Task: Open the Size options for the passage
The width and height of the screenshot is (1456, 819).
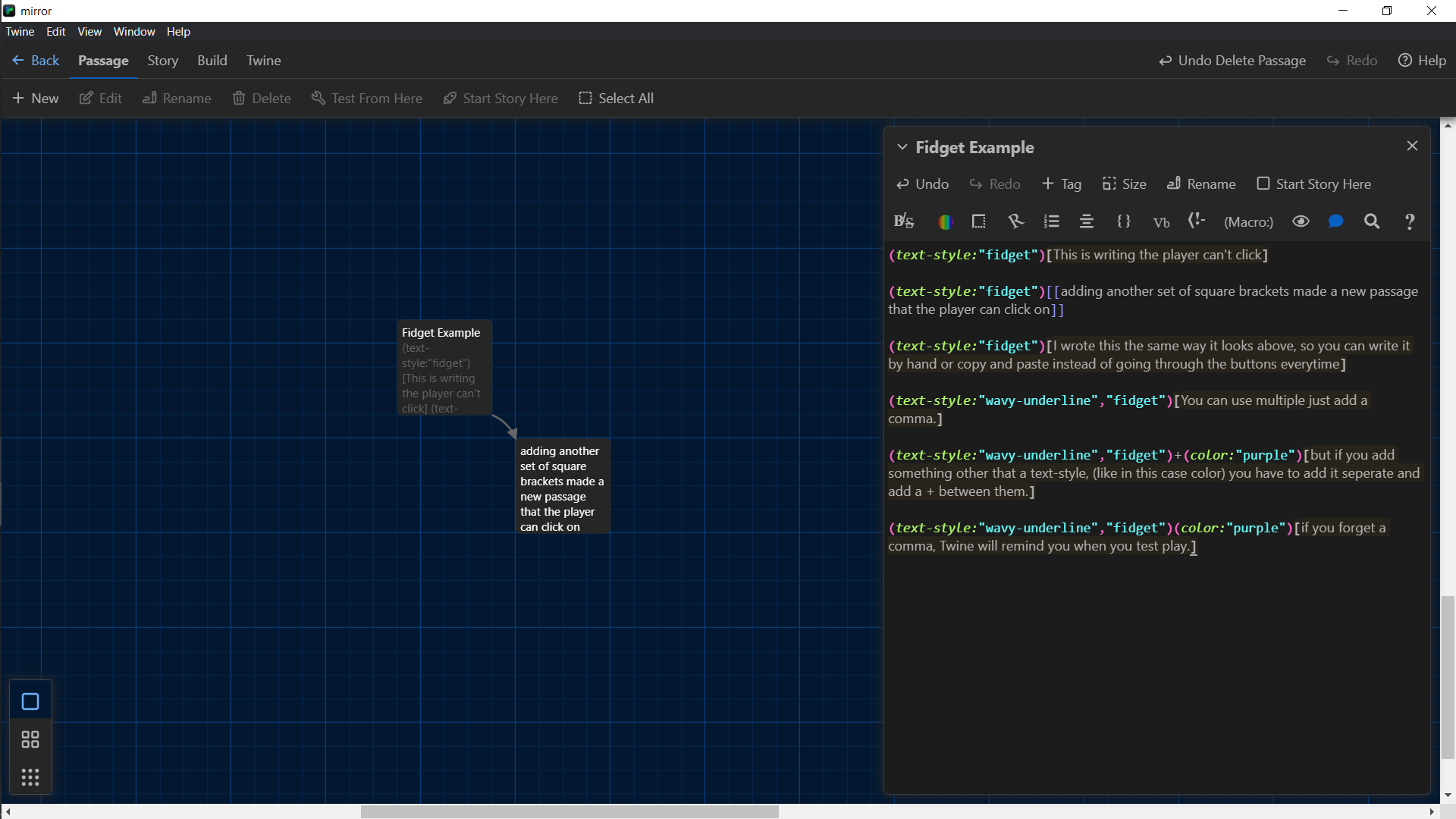Action: point(1124,184)
